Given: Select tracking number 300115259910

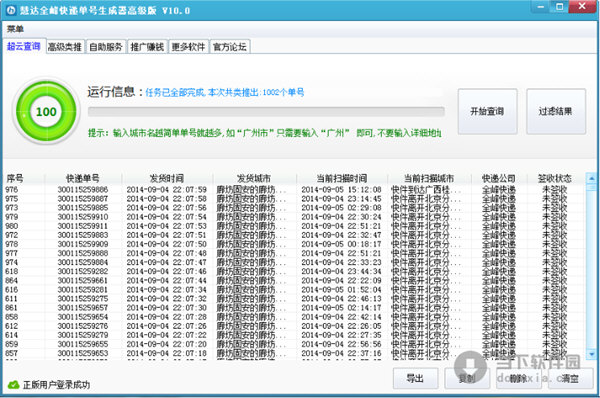Looking at the screenshot, I should click(x=83, y=217).
